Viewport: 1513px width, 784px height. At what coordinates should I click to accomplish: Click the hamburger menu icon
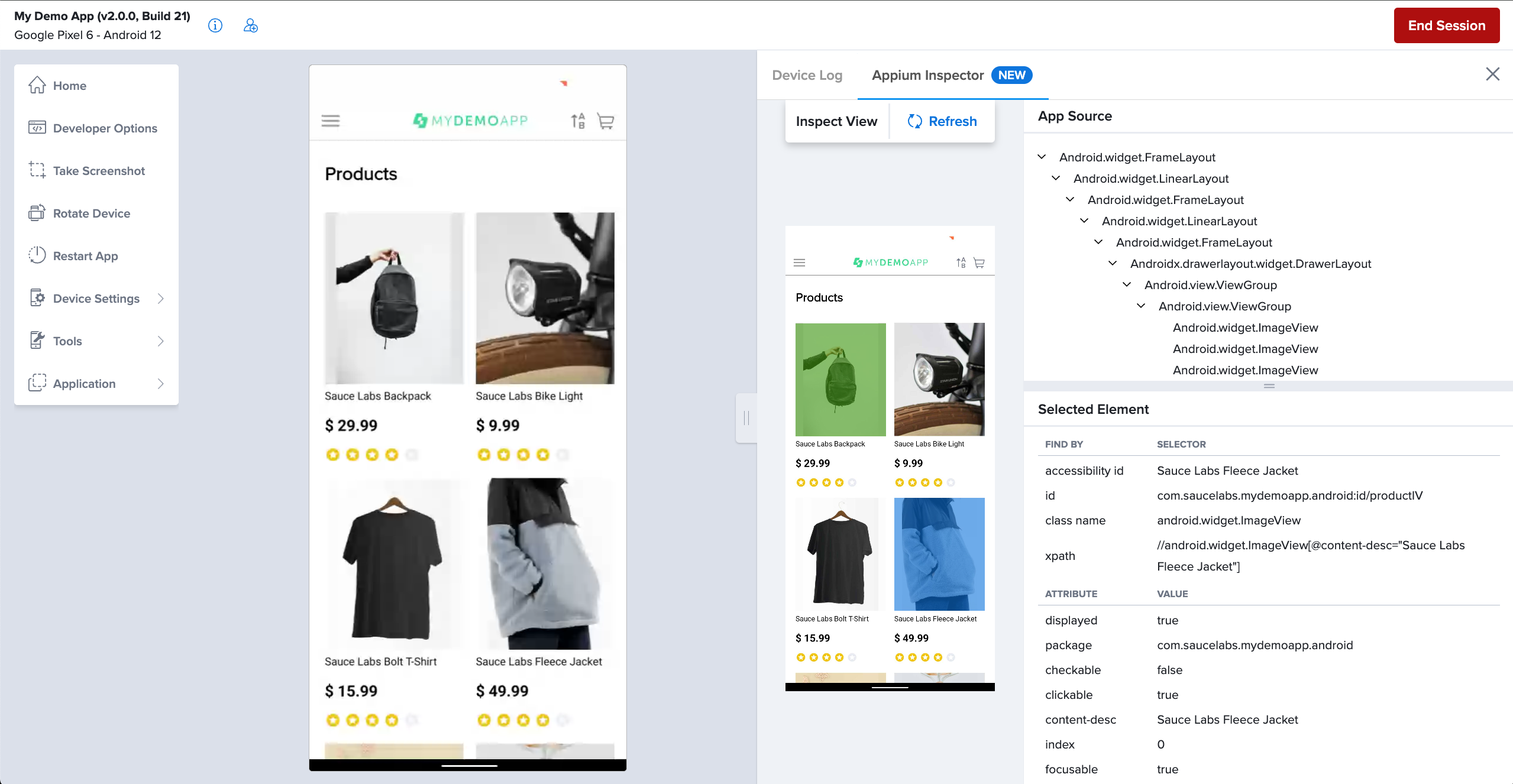(x=330, y=121)
